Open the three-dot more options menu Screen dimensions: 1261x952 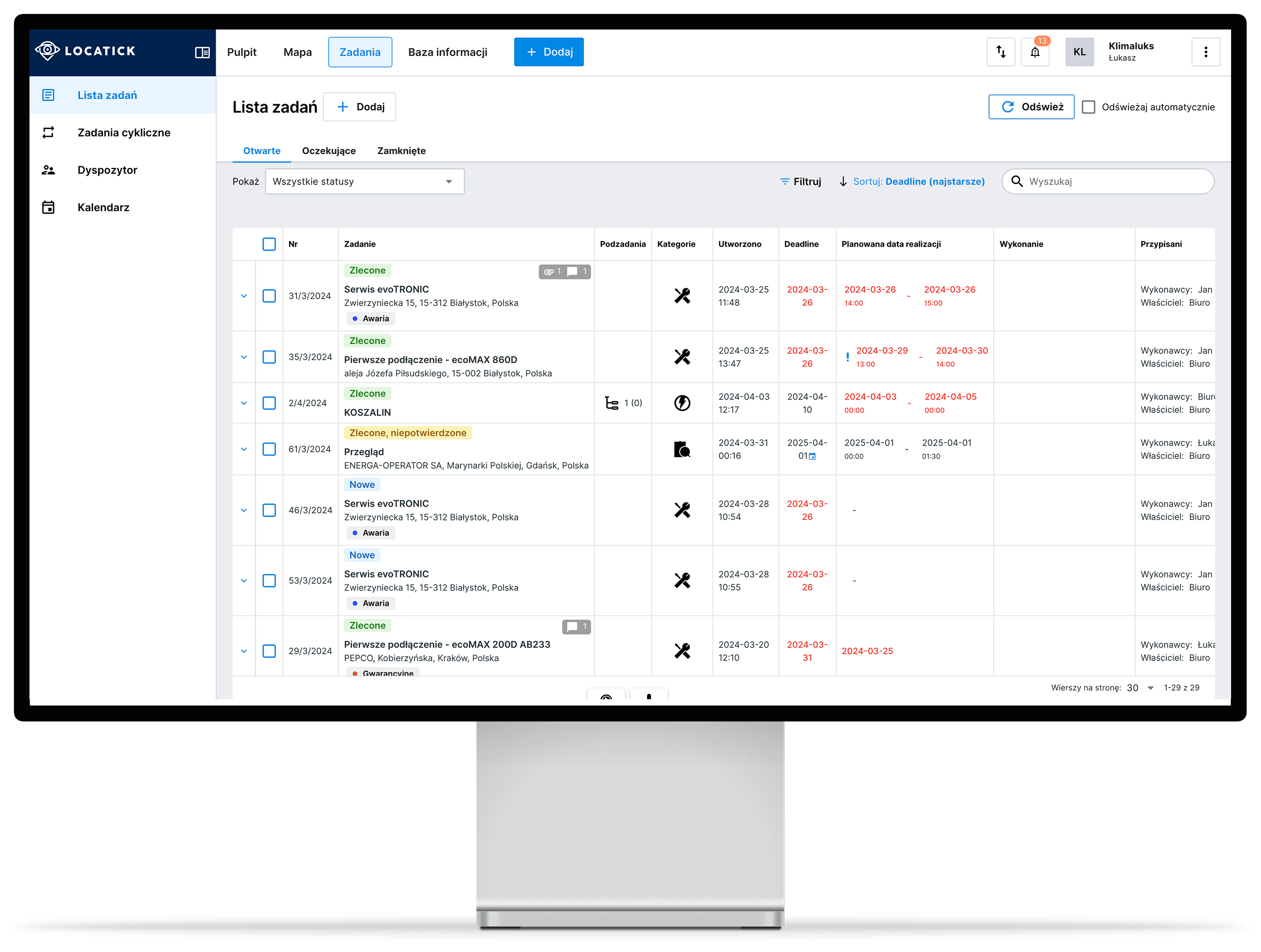click(x=1205, y=52)
